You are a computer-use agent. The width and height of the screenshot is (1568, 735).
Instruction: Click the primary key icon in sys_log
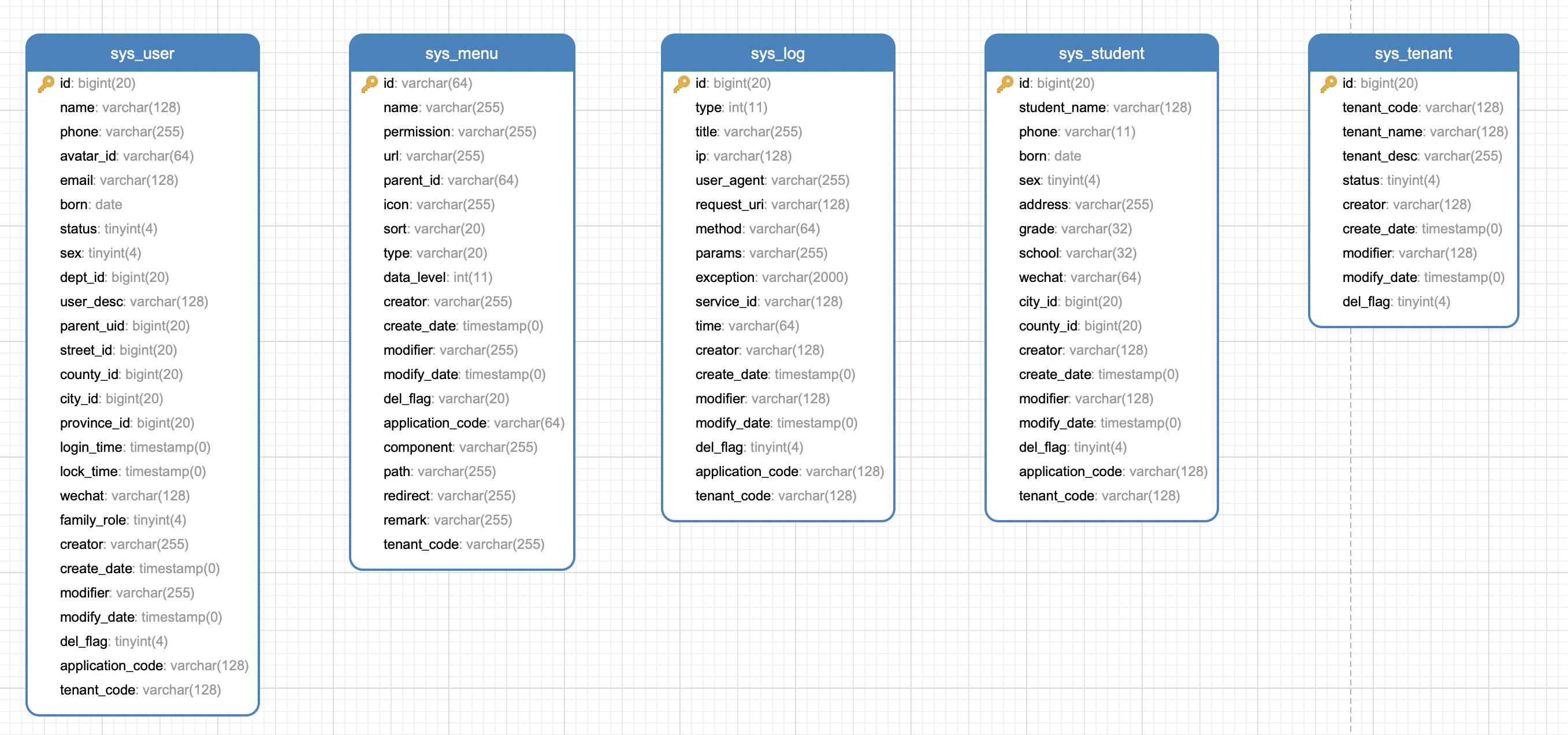(x=681, y=84)
